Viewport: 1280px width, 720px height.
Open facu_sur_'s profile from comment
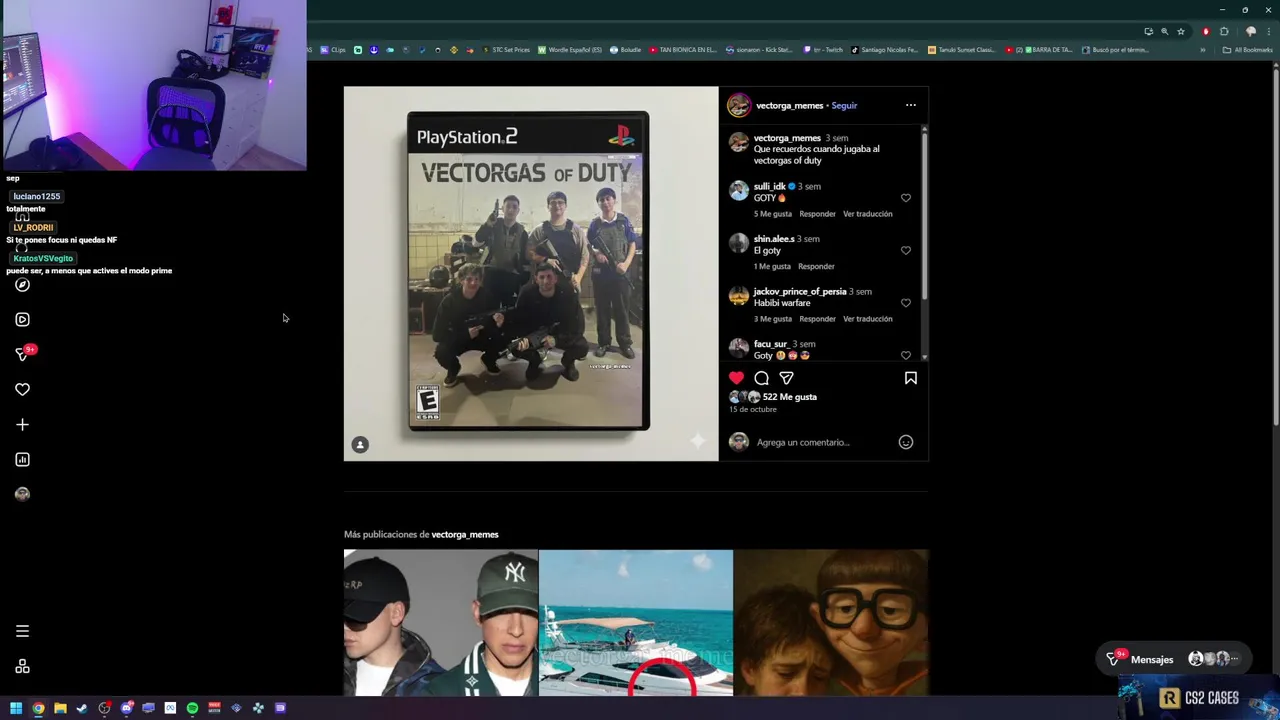tap(771, 344)
